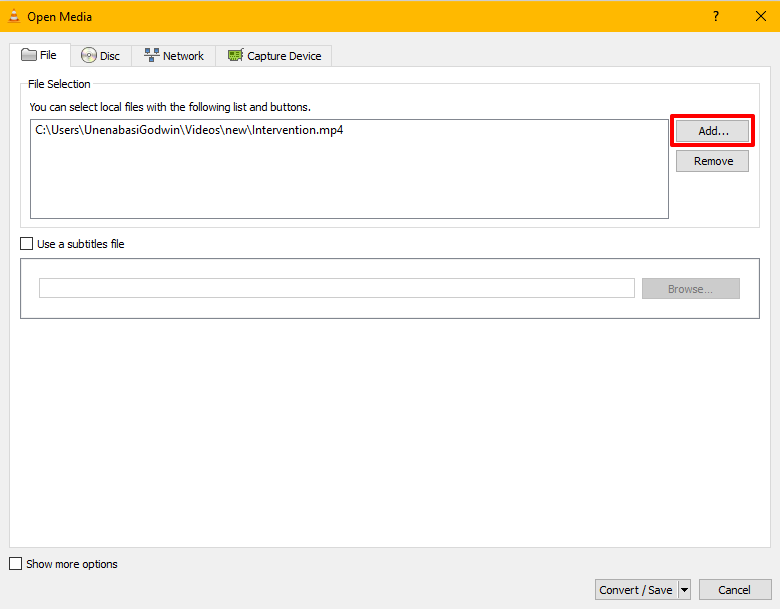Close the Open Media dialog
Image resolution: width=780 pixels, height=609 pixels.
[761, 16]
